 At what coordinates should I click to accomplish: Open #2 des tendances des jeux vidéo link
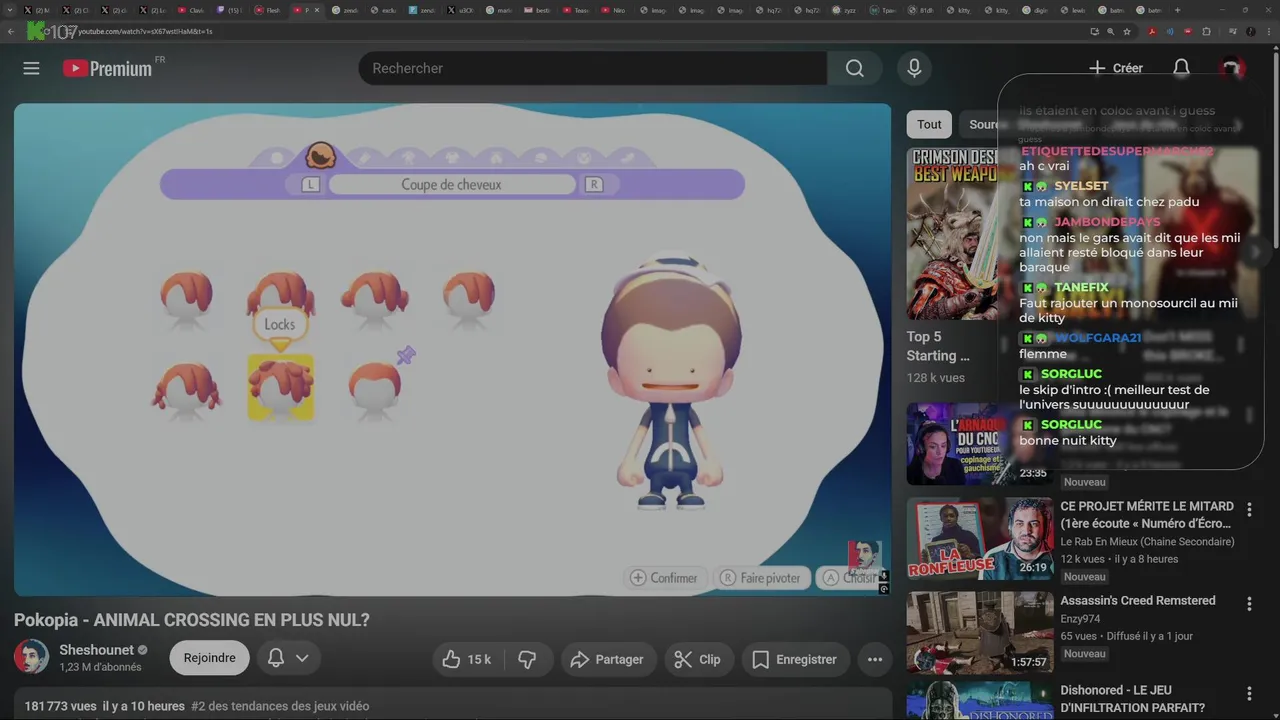(x=280, y=706)
